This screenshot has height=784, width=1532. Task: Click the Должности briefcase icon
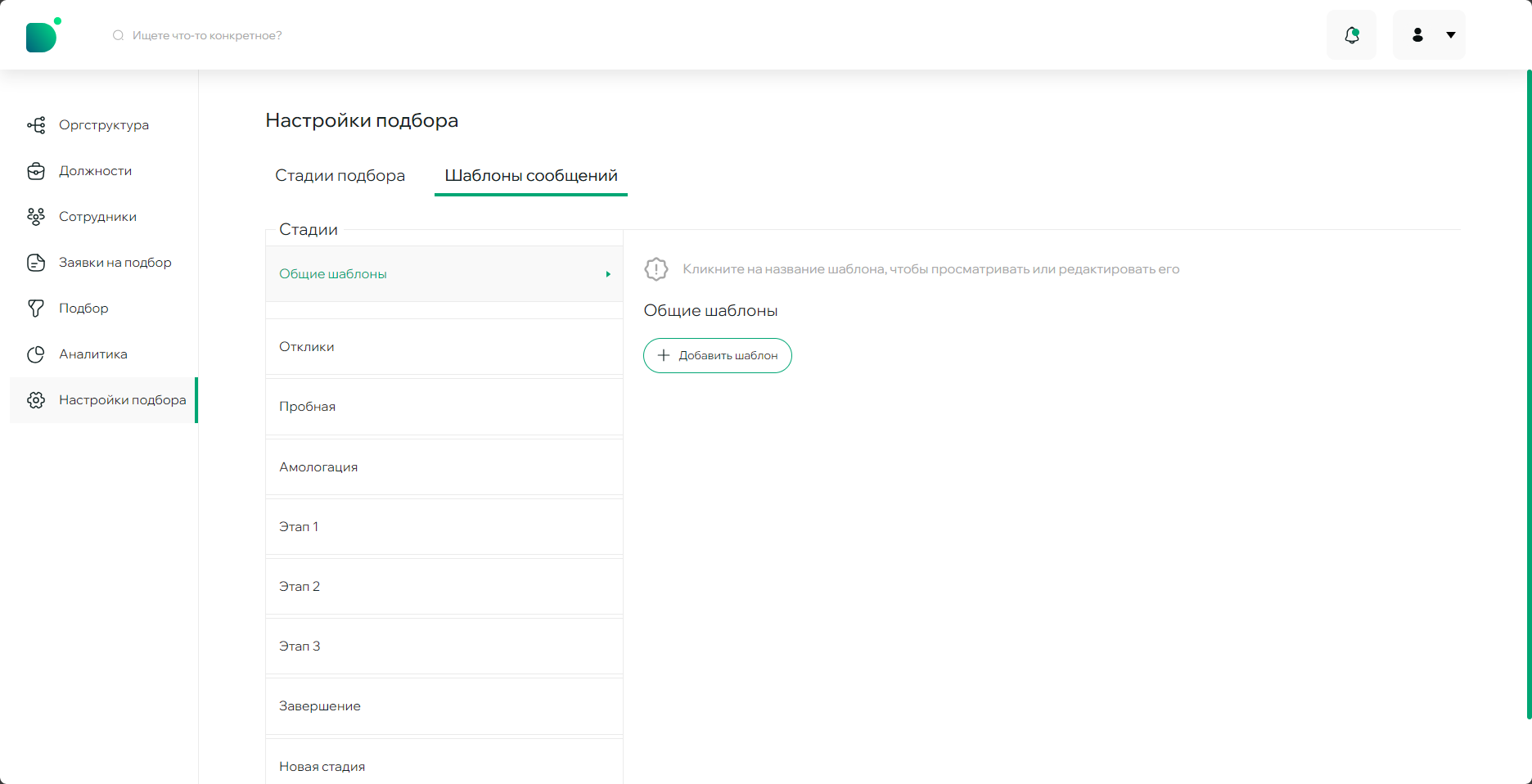click(36, 171)
